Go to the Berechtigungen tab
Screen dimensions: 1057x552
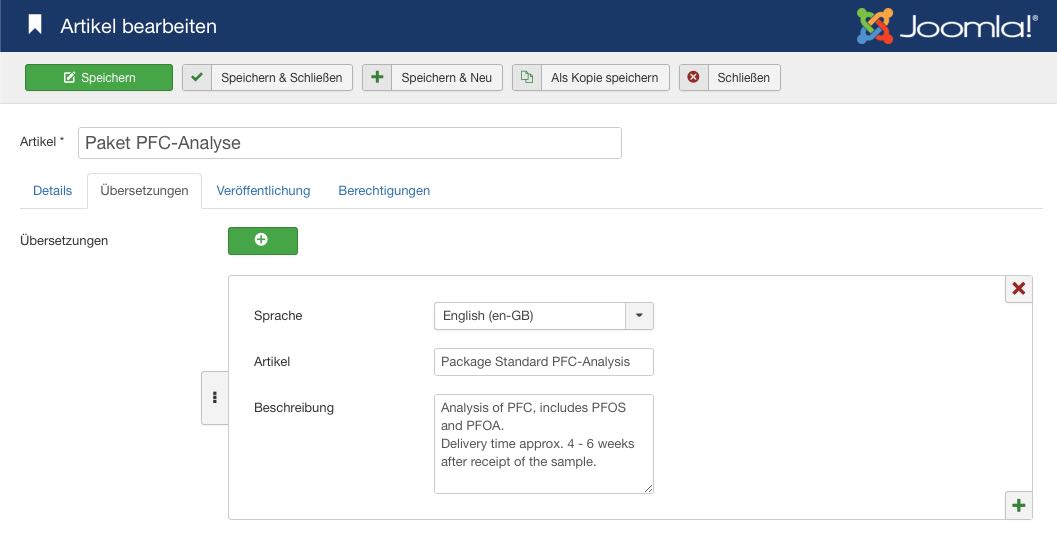pos(384,191)
